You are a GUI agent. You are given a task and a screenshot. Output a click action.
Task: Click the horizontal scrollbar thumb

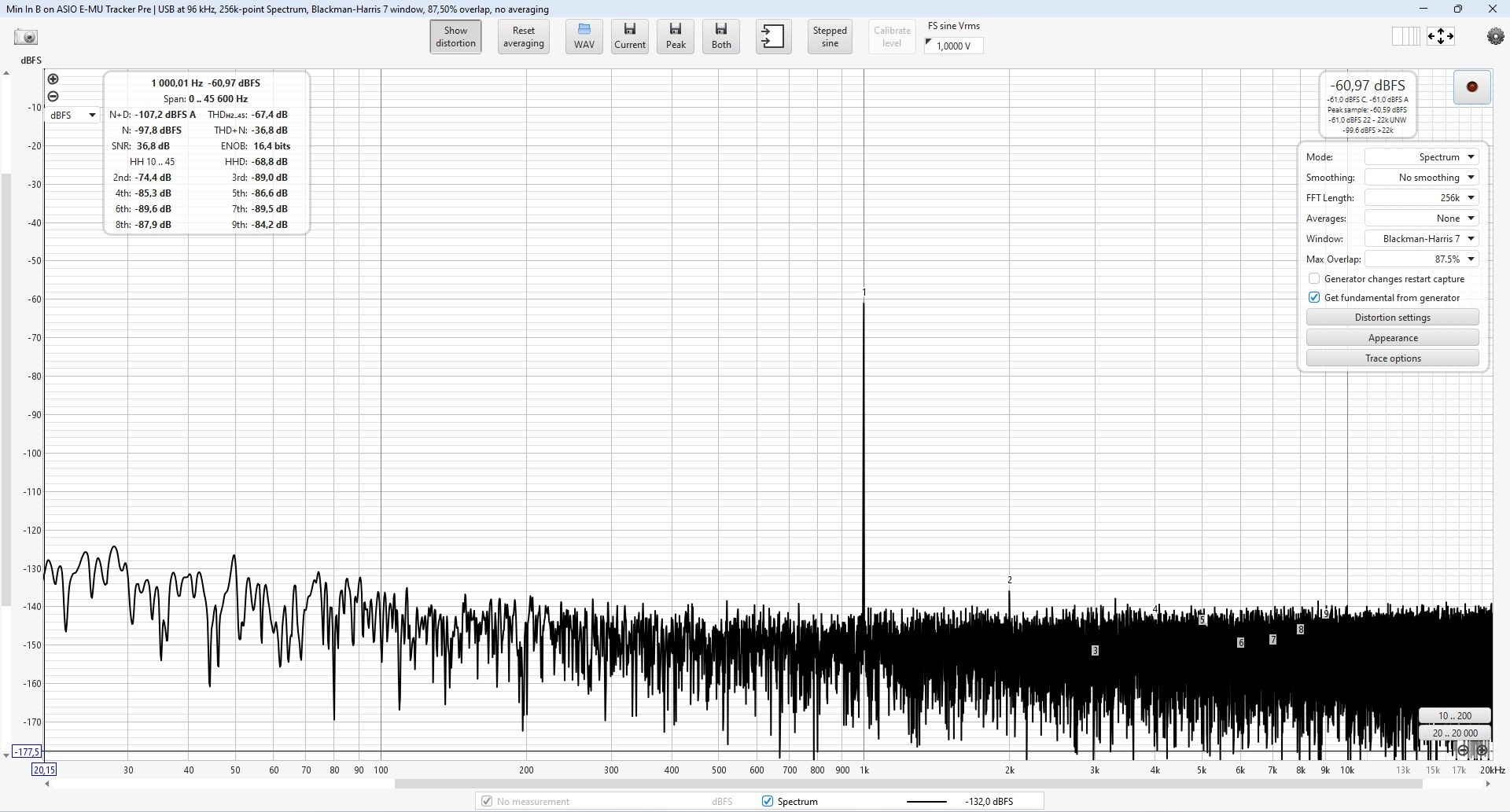(x=908, y=784)
